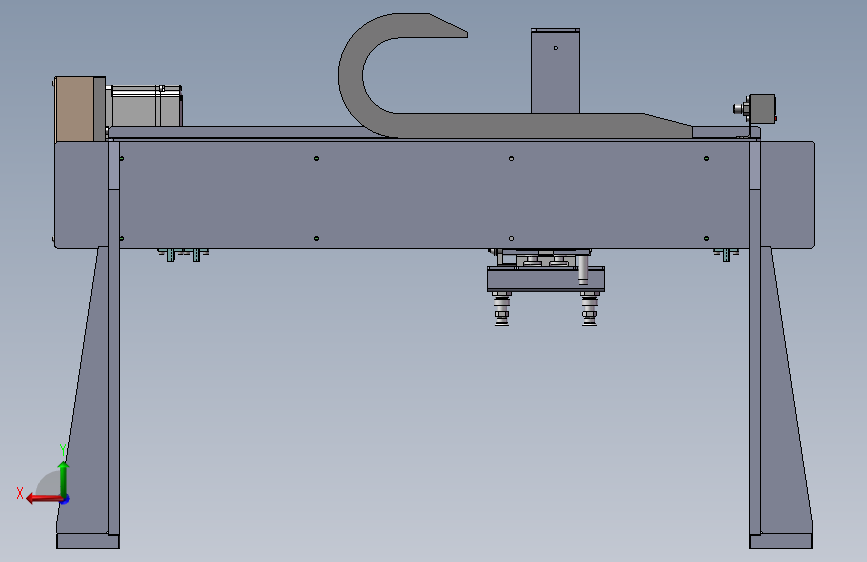
Task: Click the blue Z axis dot of triad
Action: tap(65, 499)
